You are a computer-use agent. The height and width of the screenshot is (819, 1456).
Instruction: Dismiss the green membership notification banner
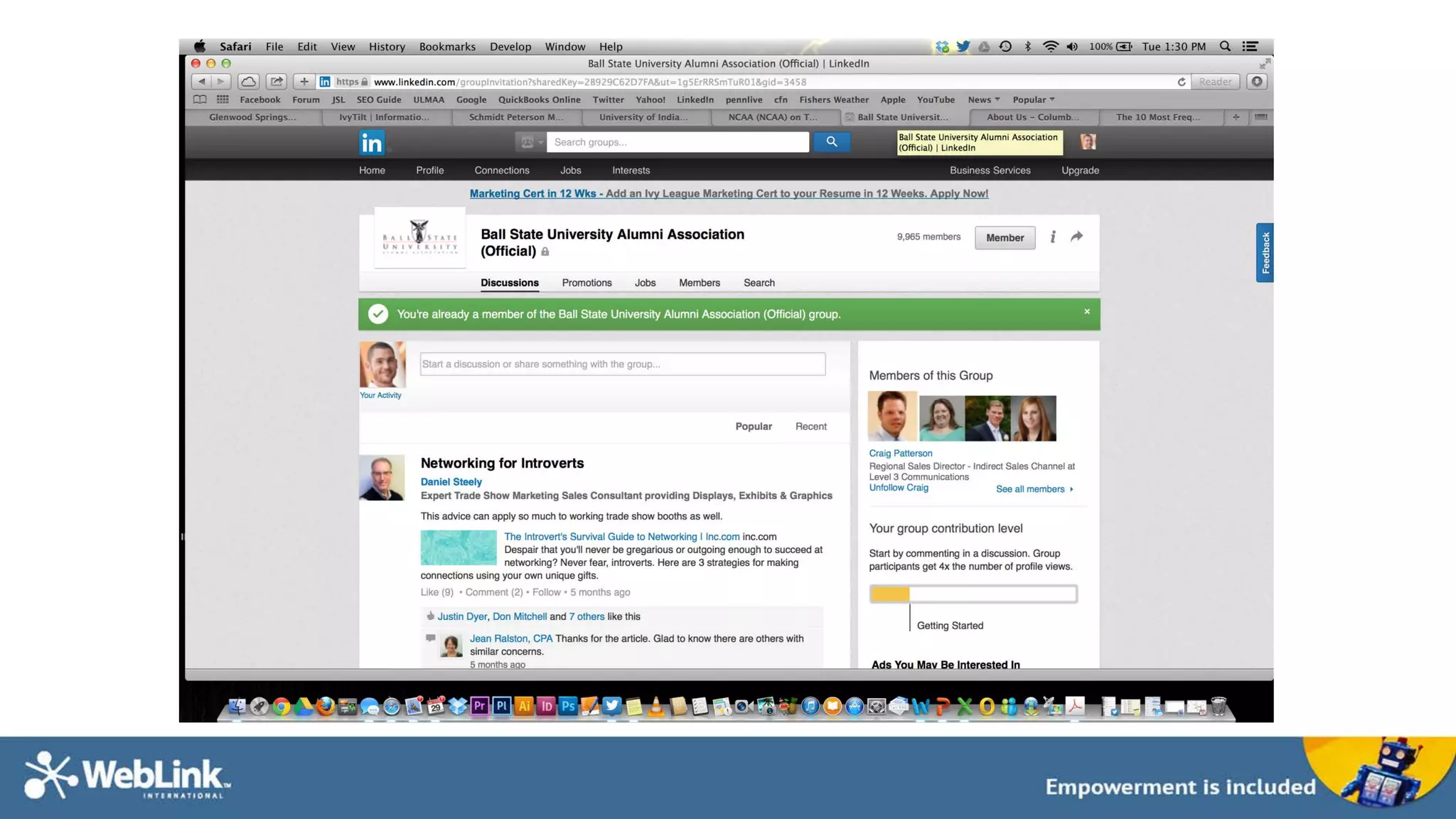1086,311
